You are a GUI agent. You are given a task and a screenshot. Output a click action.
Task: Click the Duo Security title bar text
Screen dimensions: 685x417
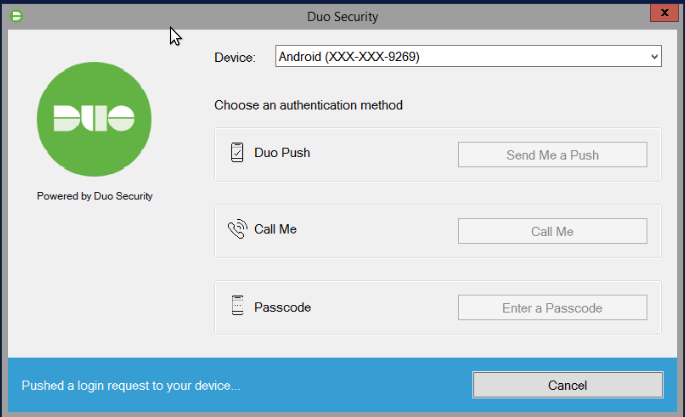pos(342,17)
